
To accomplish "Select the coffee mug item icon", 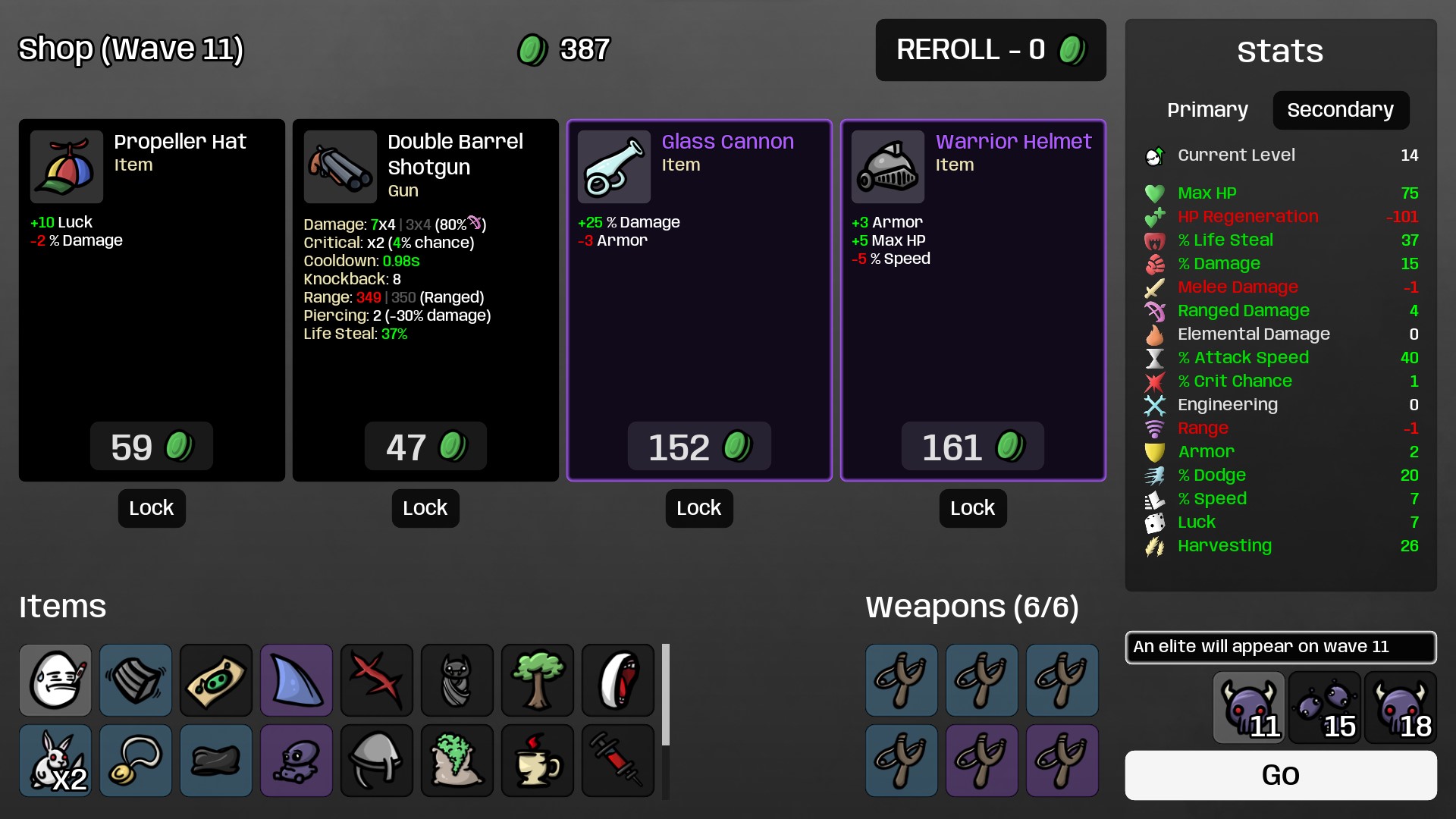I will click(x=537, y=761).
